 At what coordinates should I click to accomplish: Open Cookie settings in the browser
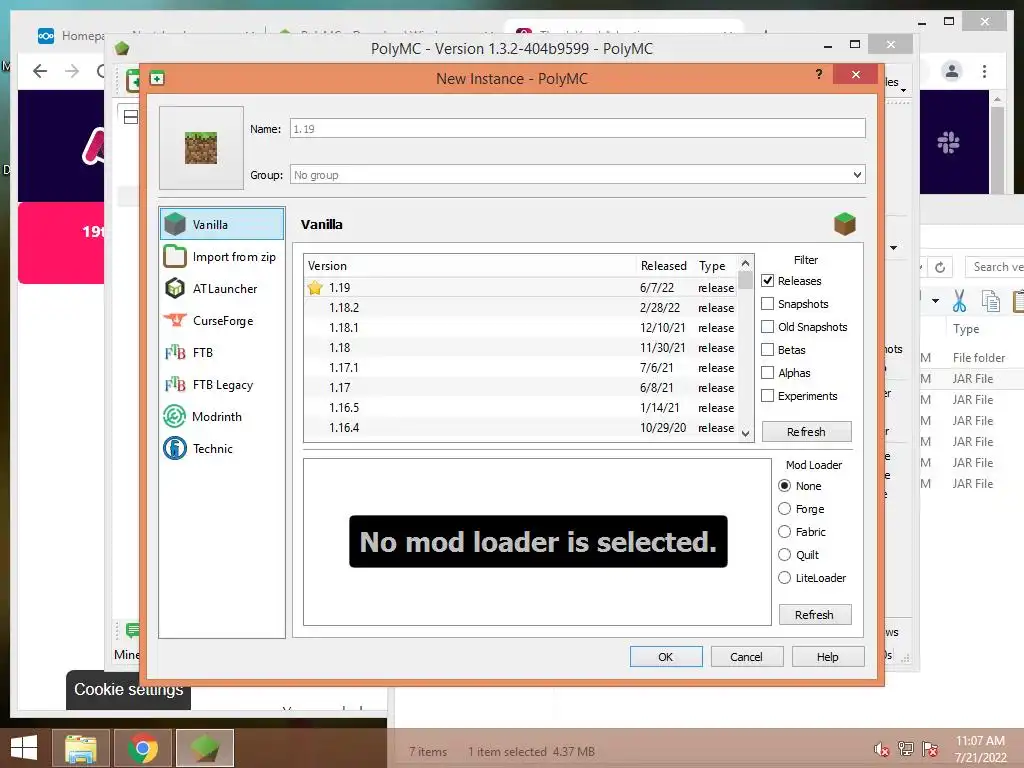[x=129, y=690]
